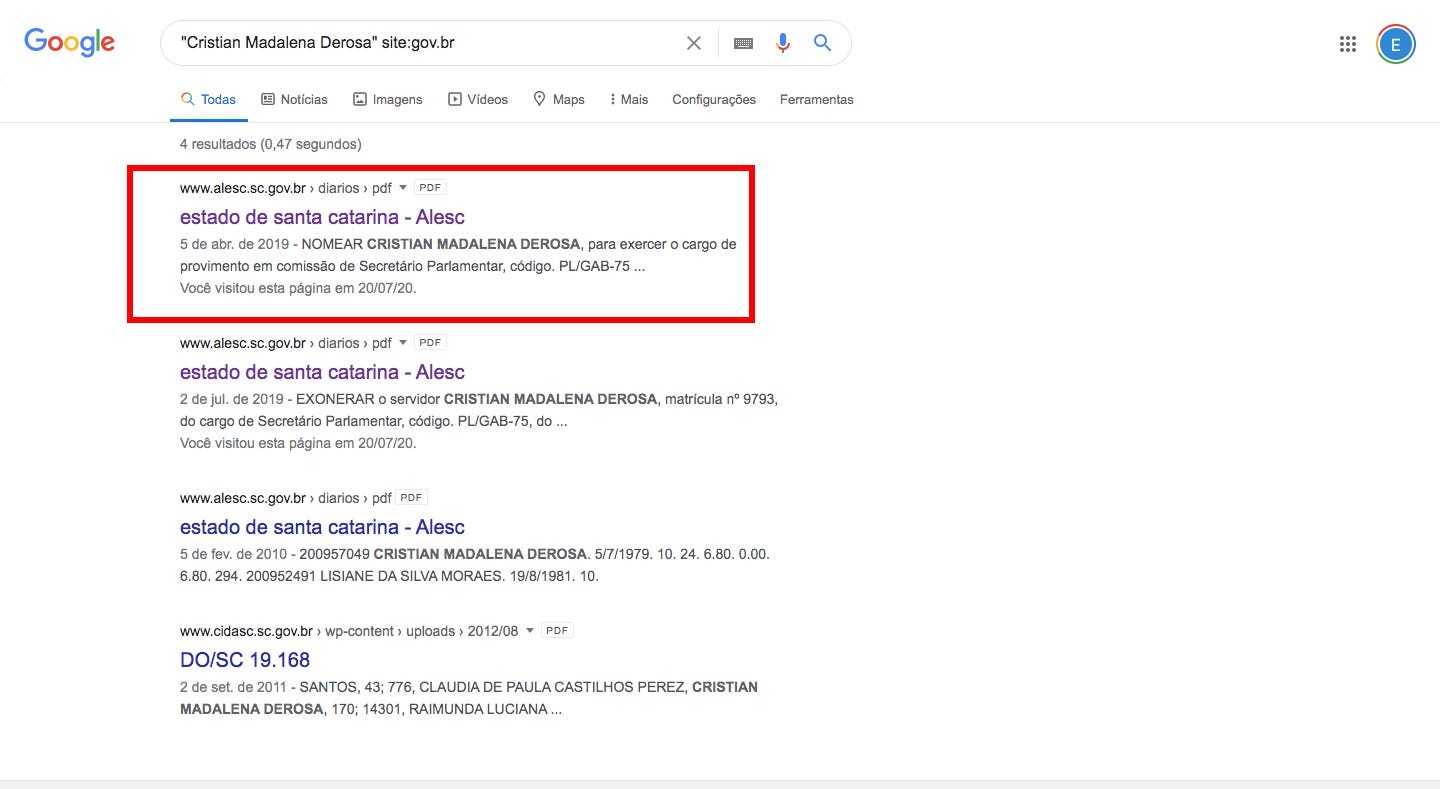Open Google apps grid
The width and height of the screenshot is (1440, 789).
[1348, 43]
